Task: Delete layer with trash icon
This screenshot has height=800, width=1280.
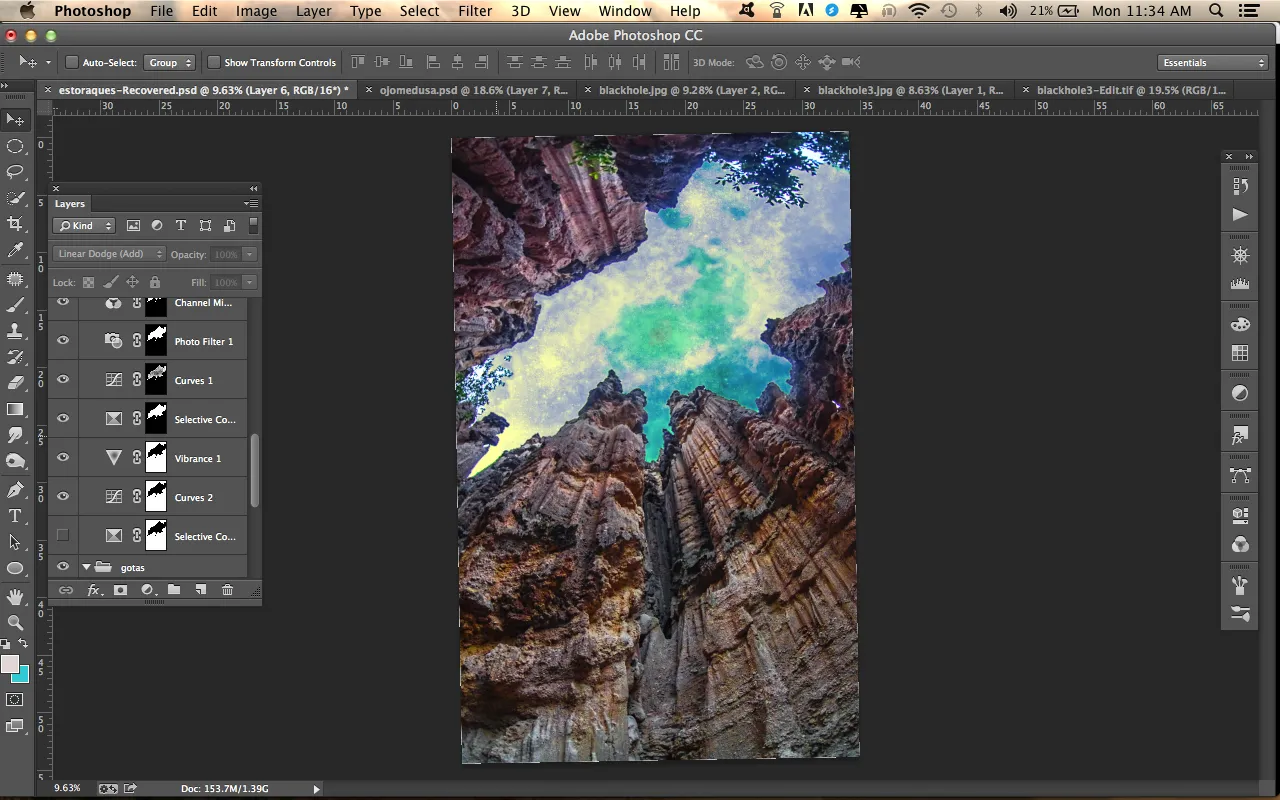Action: [x=227, y=590]
